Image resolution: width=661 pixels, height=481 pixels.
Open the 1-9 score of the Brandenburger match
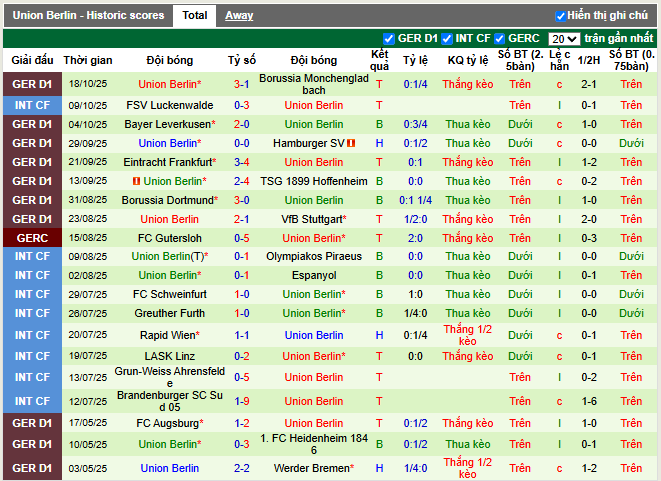242,401
